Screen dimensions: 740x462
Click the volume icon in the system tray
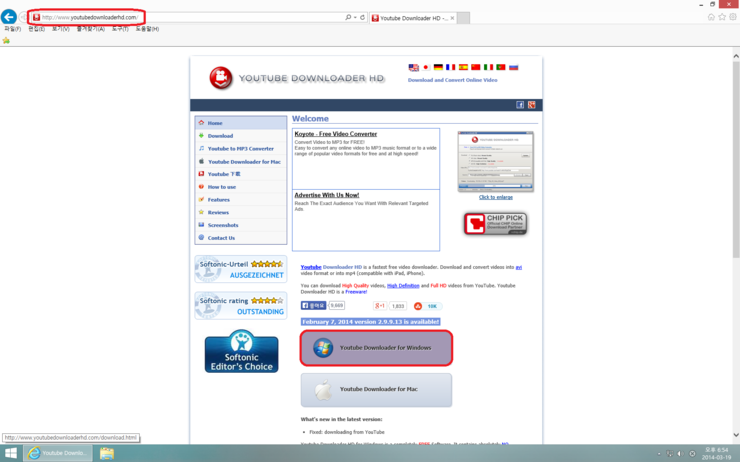(x=680, y=454)
